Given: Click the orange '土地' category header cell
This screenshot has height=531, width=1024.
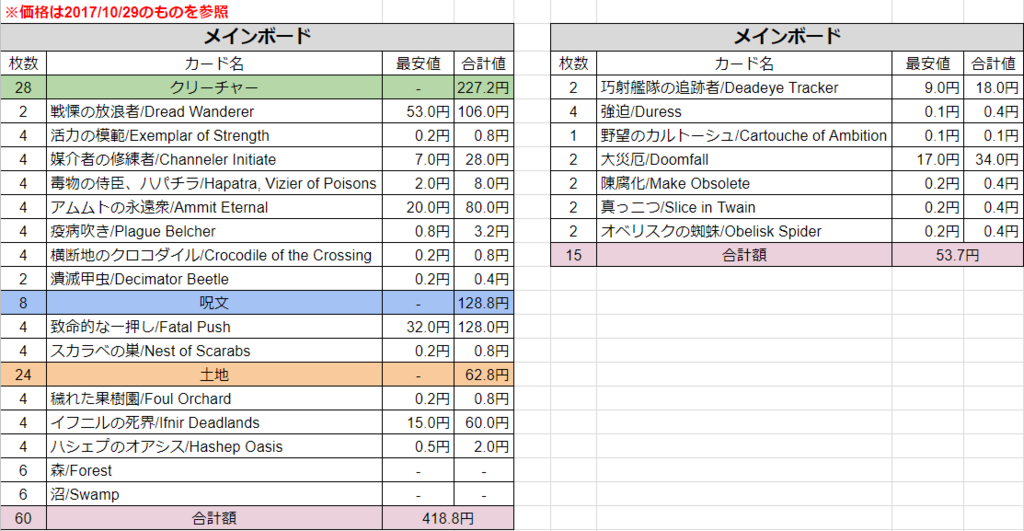Looking at the screenshot, I should tap(214, 375).
